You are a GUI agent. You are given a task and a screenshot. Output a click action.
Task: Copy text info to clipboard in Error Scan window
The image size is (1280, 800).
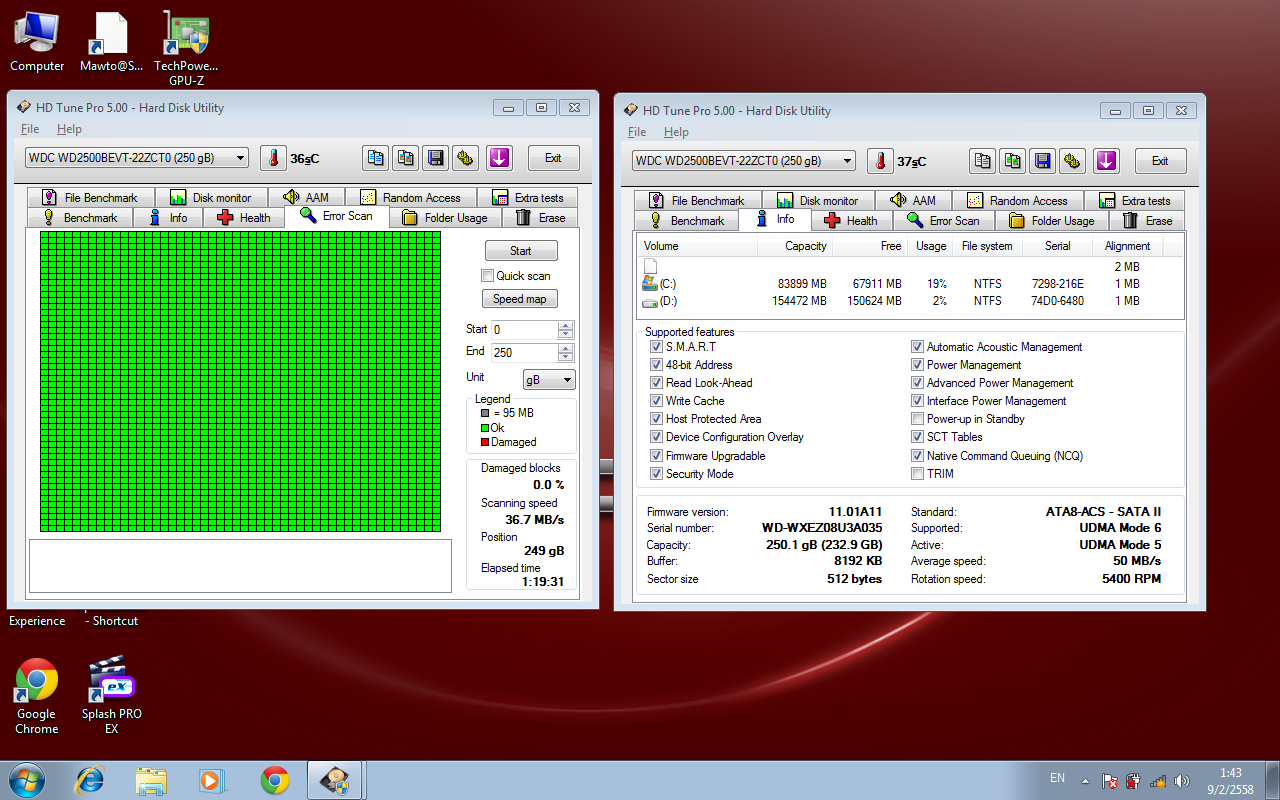pos(376,158)
